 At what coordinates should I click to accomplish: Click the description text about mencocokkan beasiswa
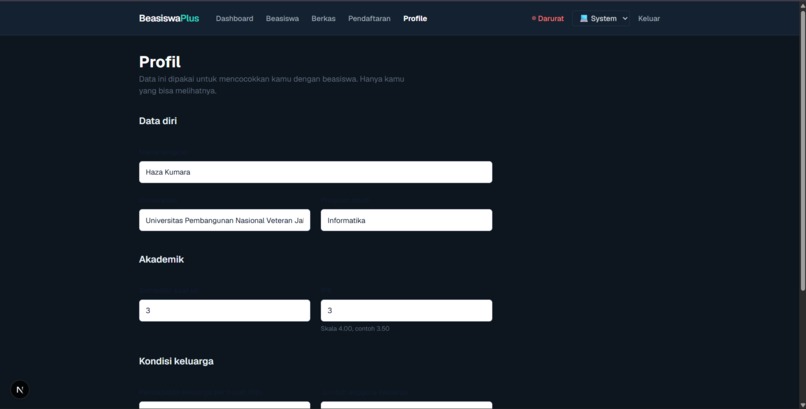271,85
